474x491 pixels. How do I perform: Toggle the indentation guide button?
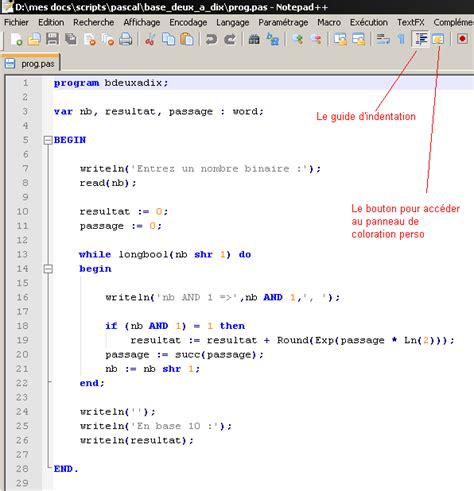click(x=420, y=39)
